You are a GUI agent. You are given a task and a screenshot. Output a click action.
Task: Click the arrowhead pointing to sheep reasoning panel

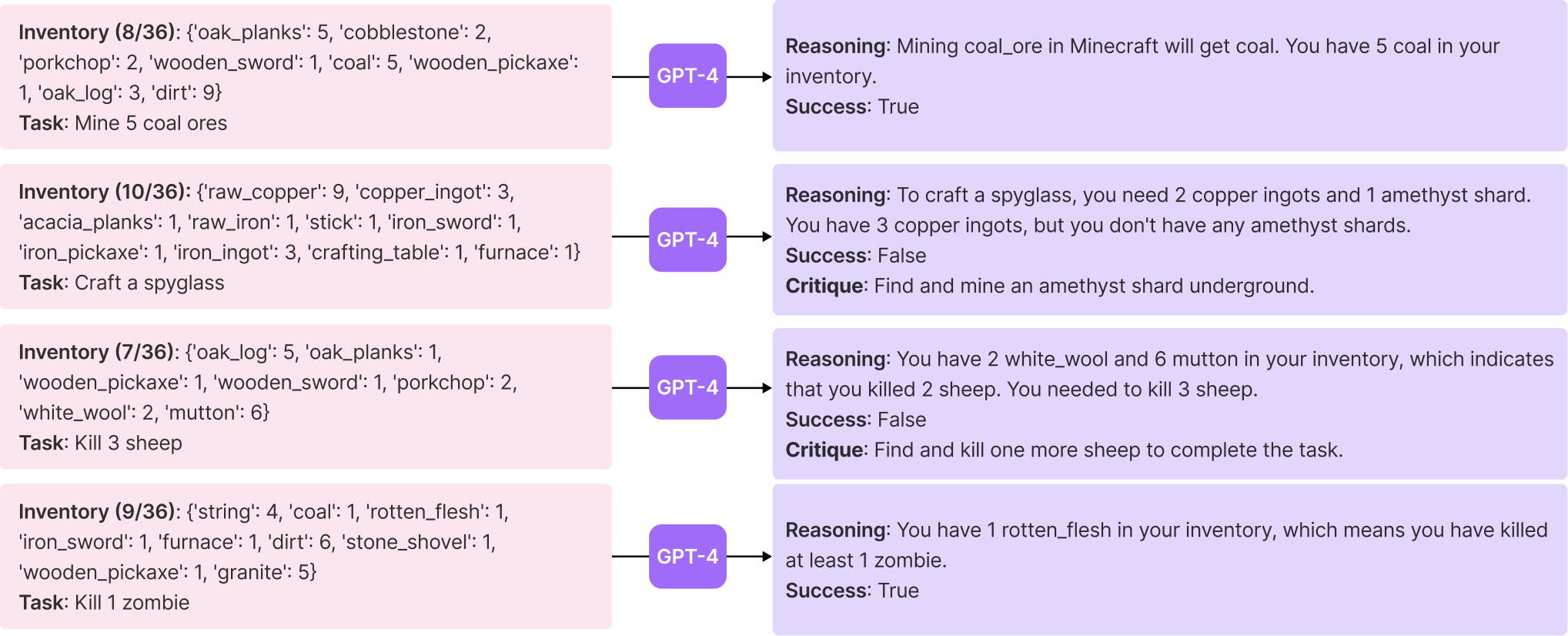click(766, 388)
